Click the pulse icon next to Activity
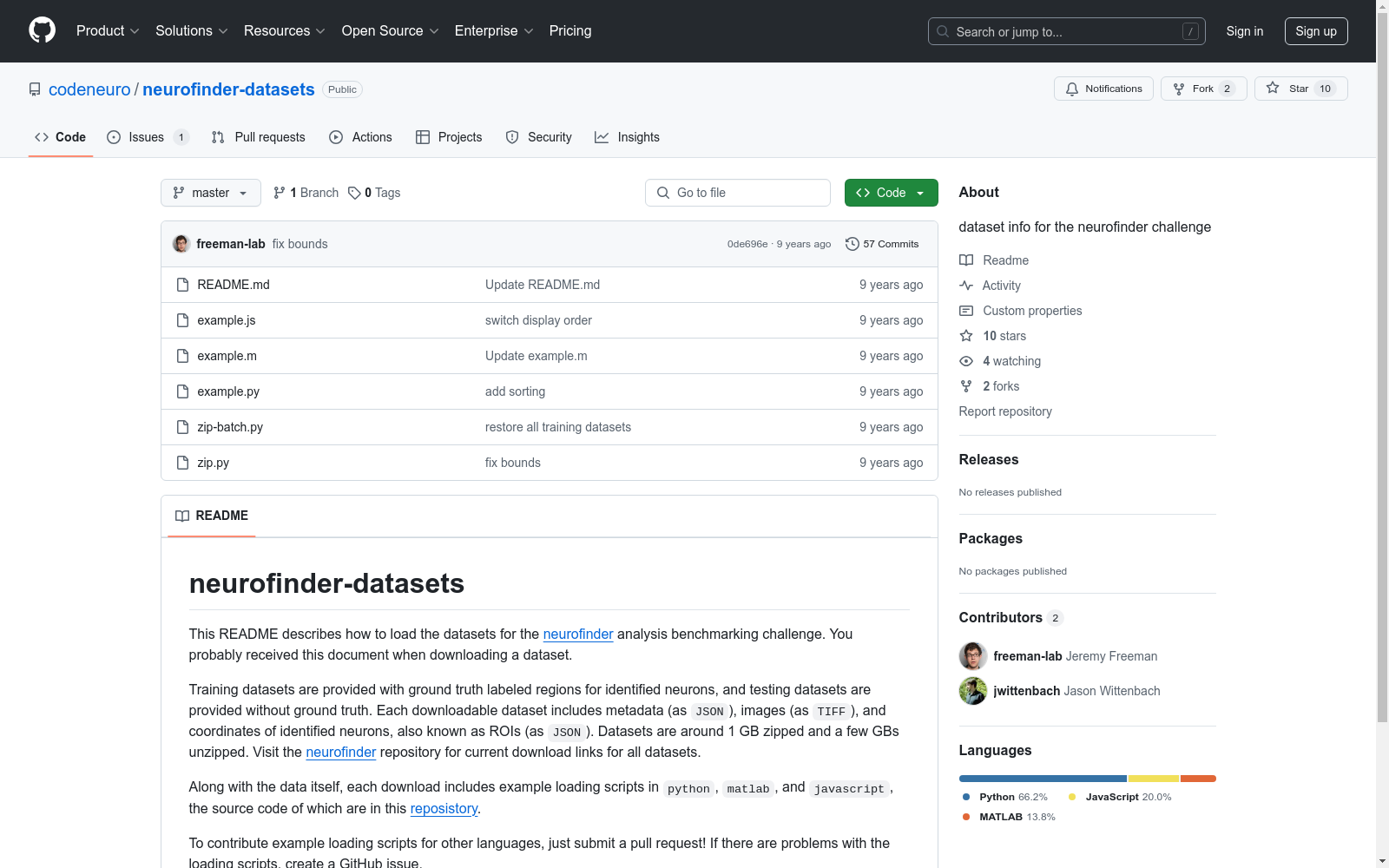 coord(966,286)
